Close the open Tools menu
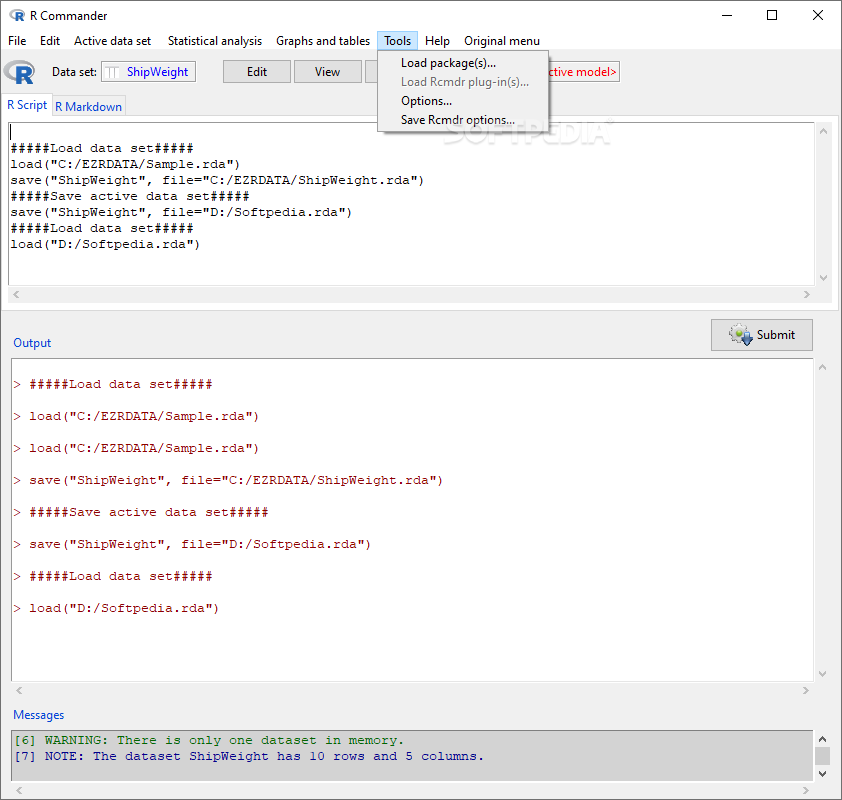 click(397, 41)
